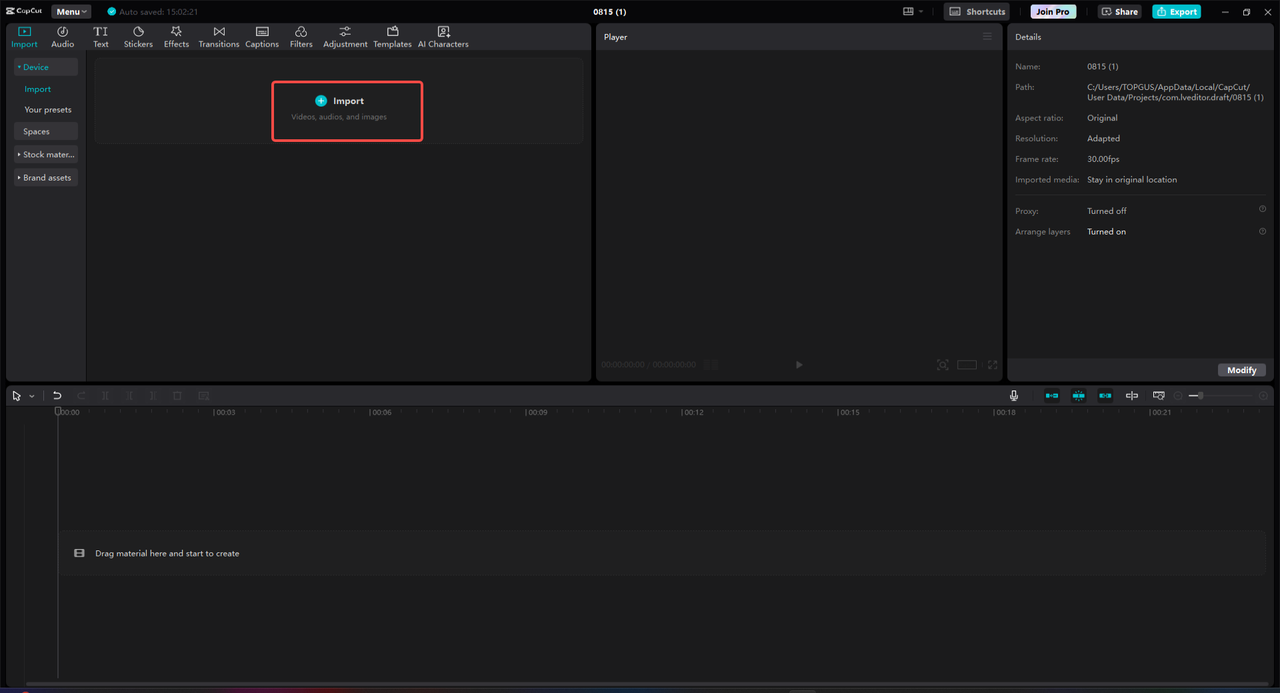This screenshot has width=1280, height=693.
Task: Open the Audio library tab
Action: point(63,37)
